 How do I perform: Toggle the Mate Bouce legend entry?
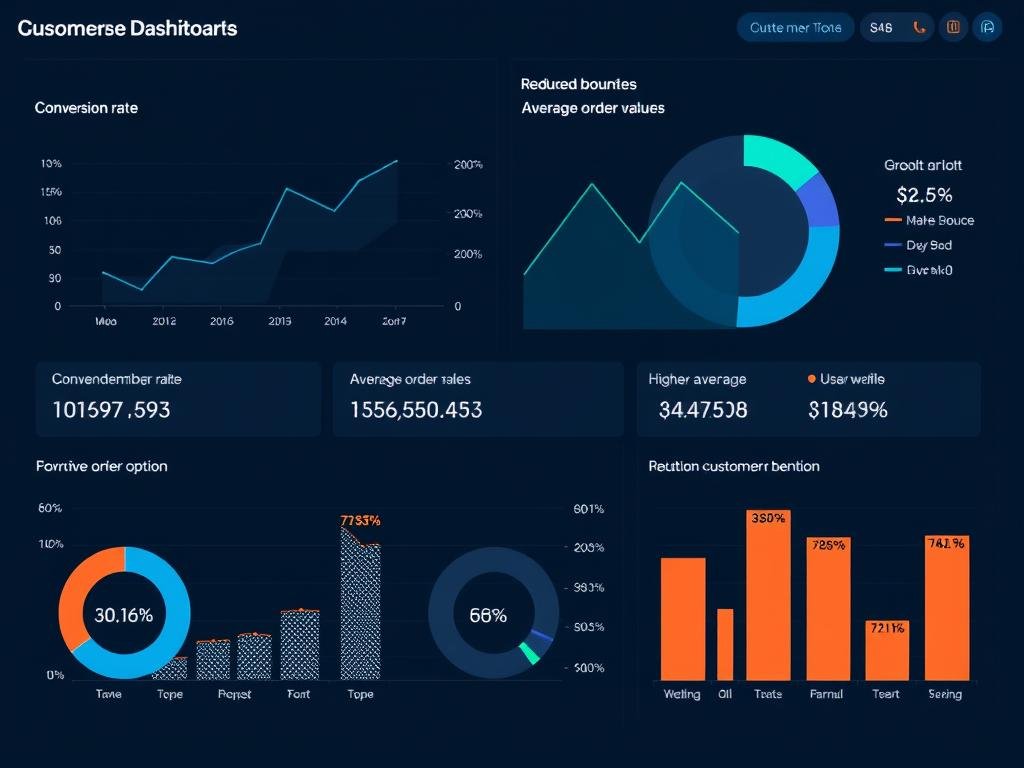point(929,220)
